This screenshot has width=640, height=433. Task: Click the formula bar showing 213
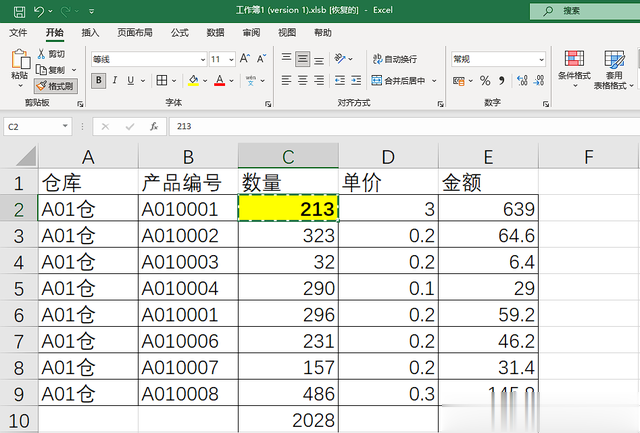pos(404,127)
